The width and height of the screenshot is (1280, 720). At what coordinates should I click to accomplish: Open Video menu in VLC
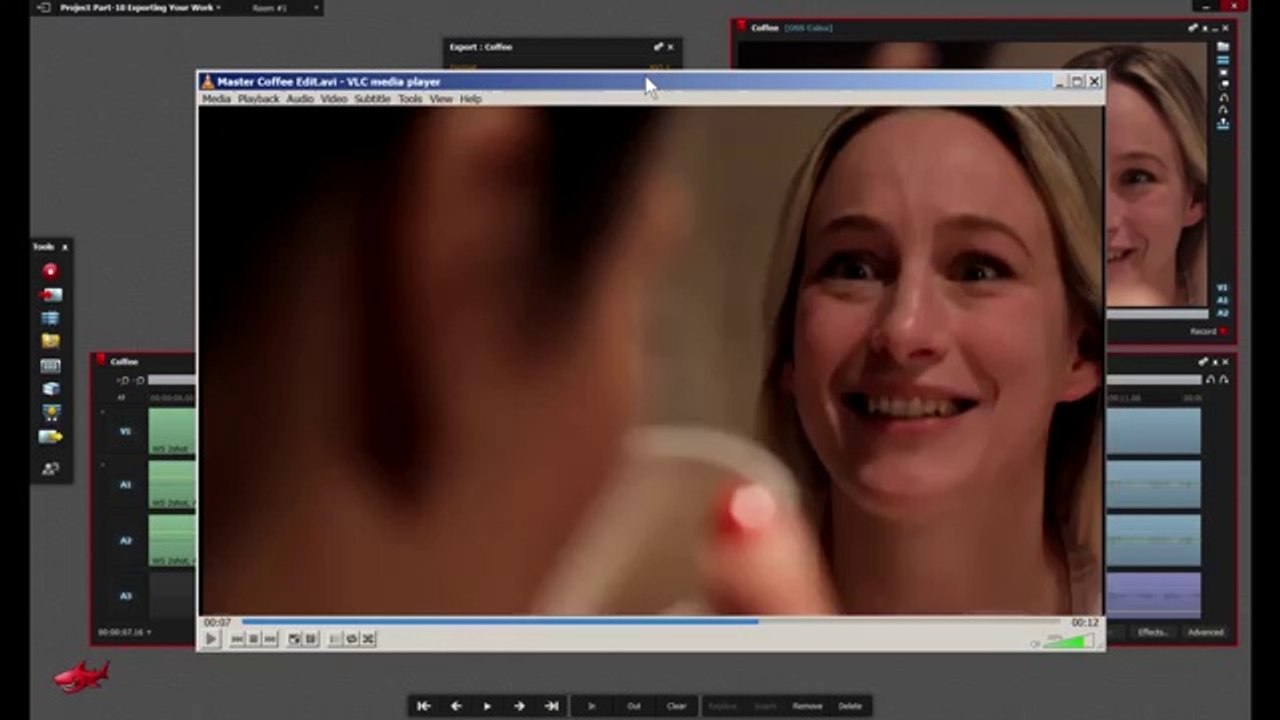(333, 99)
